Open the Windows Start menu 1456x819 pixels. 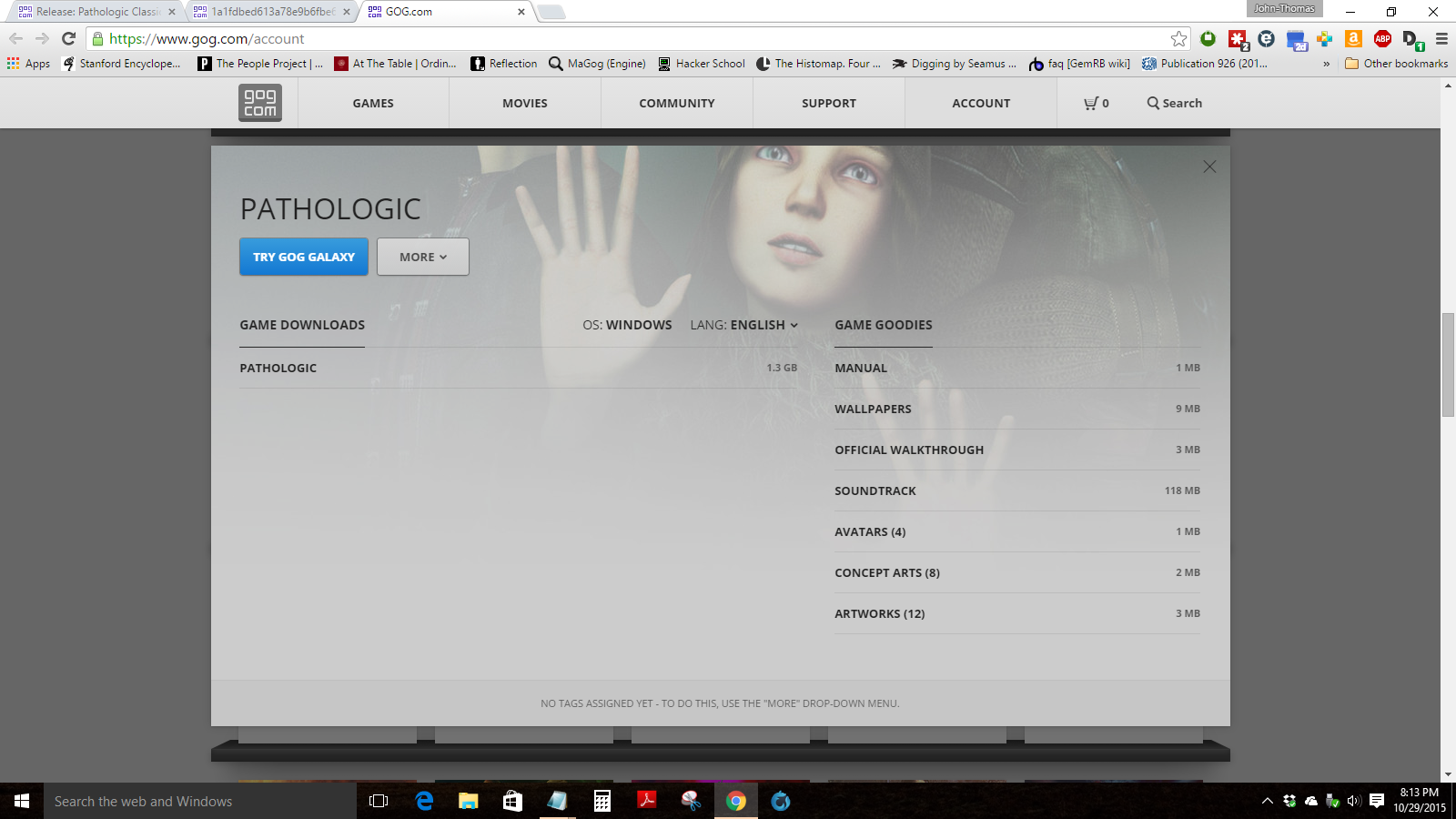tap(22, 801)
